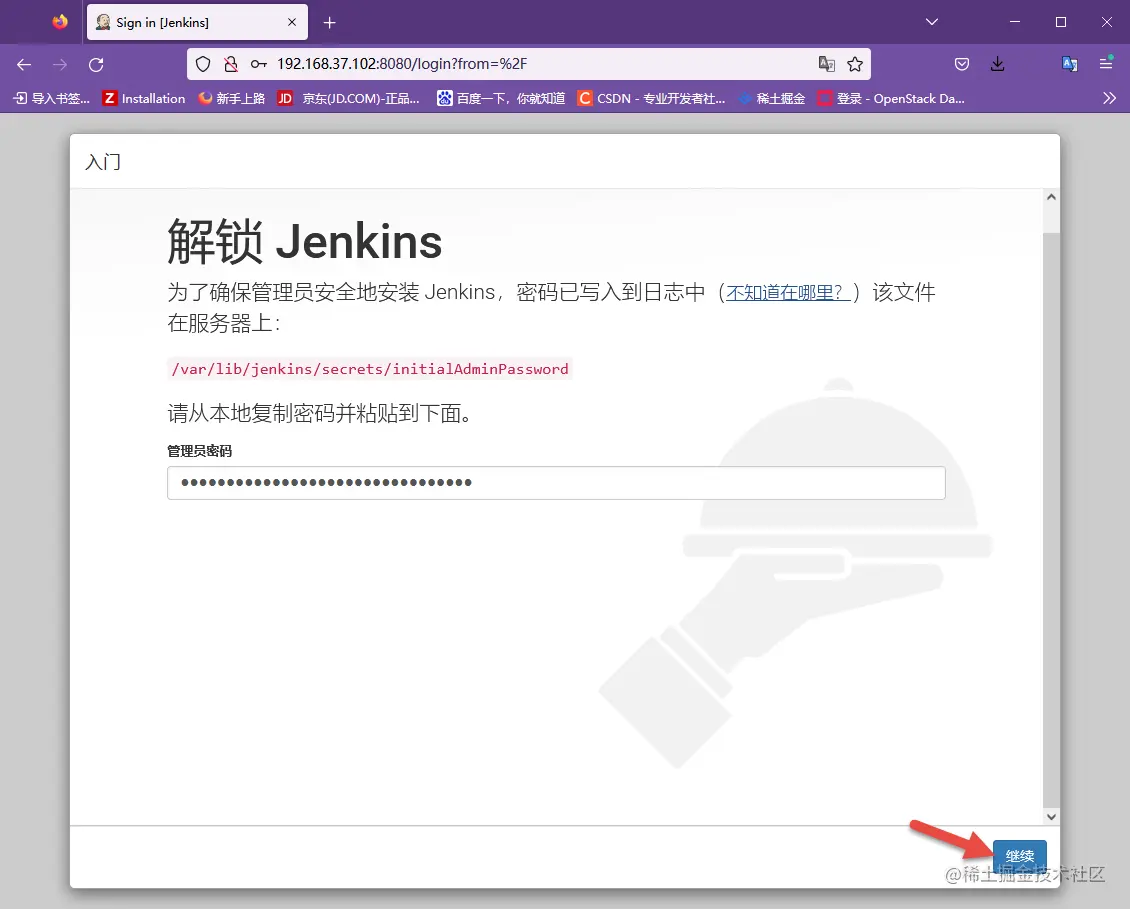Reload the Jenkins page
The width and height of the screenshot is (1130, 909).
pyautogui.click(x=96, y=64)
